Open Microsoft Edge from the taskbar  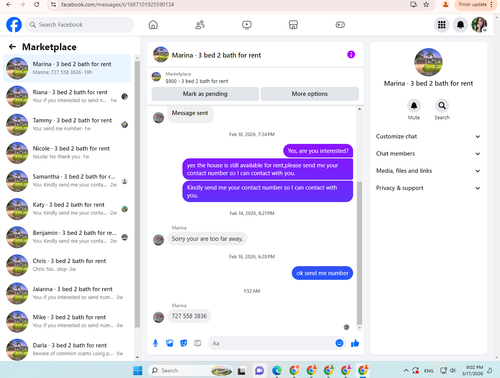pos(277,370)
